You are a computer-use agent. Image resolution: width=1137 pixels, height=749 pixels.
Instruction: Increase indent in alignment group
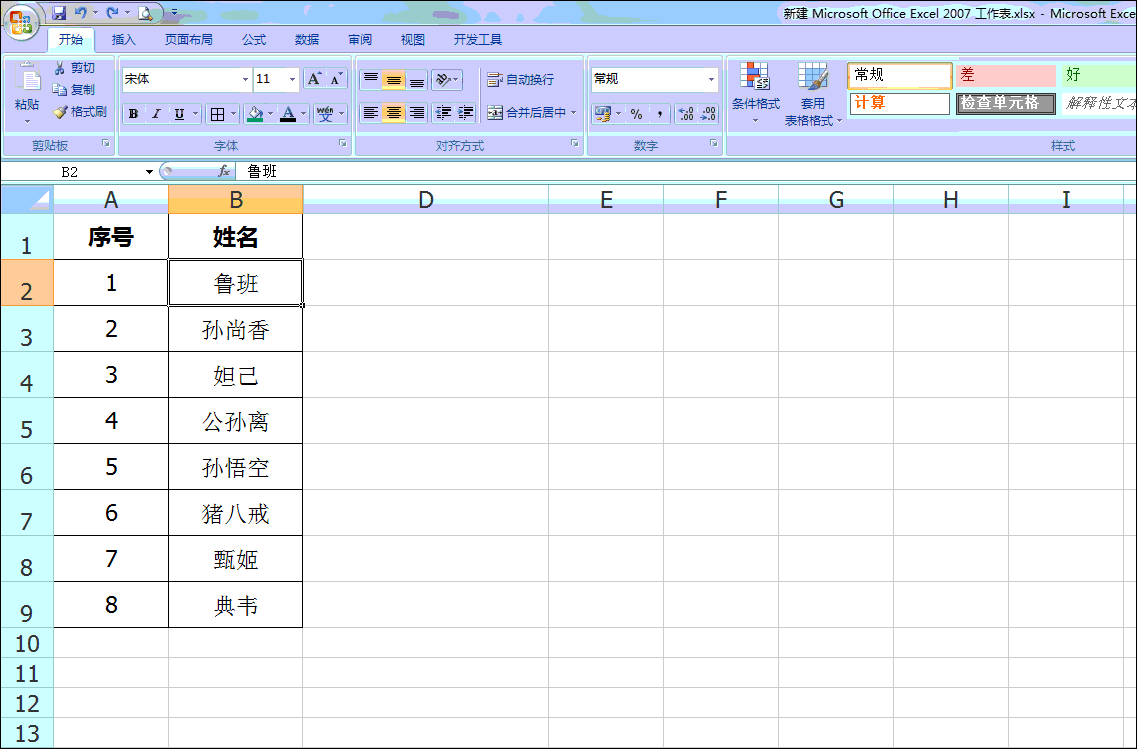click(466, 113)
